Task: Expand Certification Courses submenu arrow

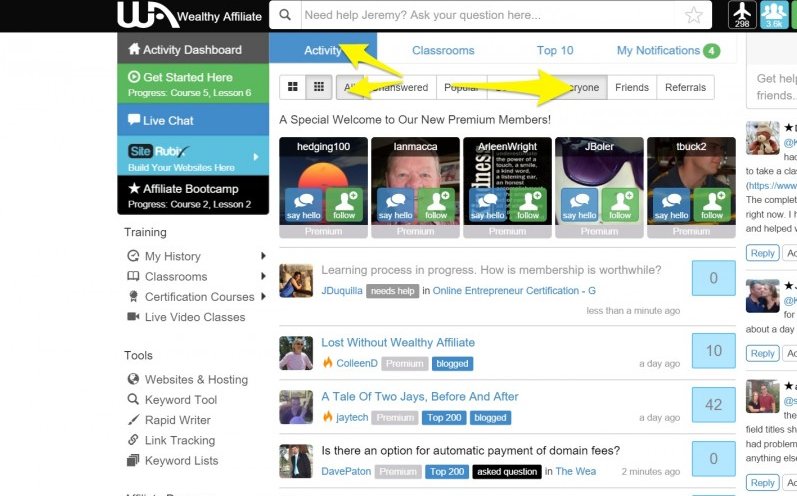Action: point(263,296)
